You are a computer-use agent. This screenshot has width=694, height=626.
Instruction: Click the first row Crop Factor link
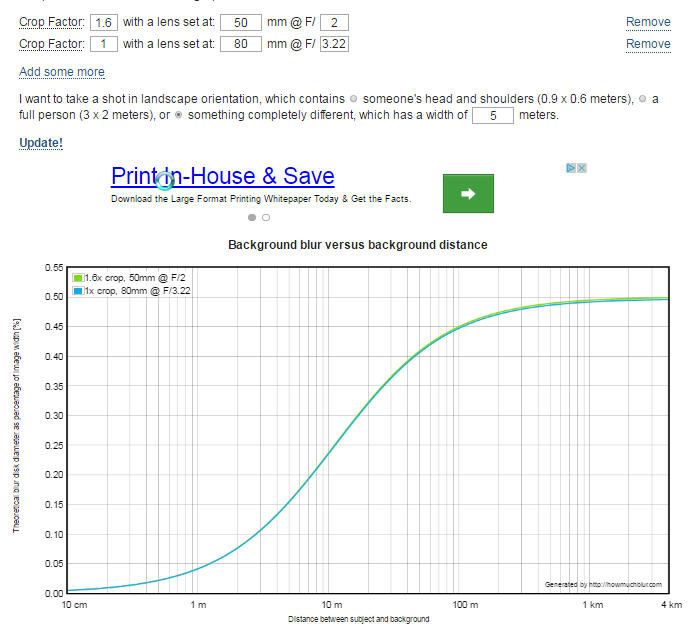point(51,22)
